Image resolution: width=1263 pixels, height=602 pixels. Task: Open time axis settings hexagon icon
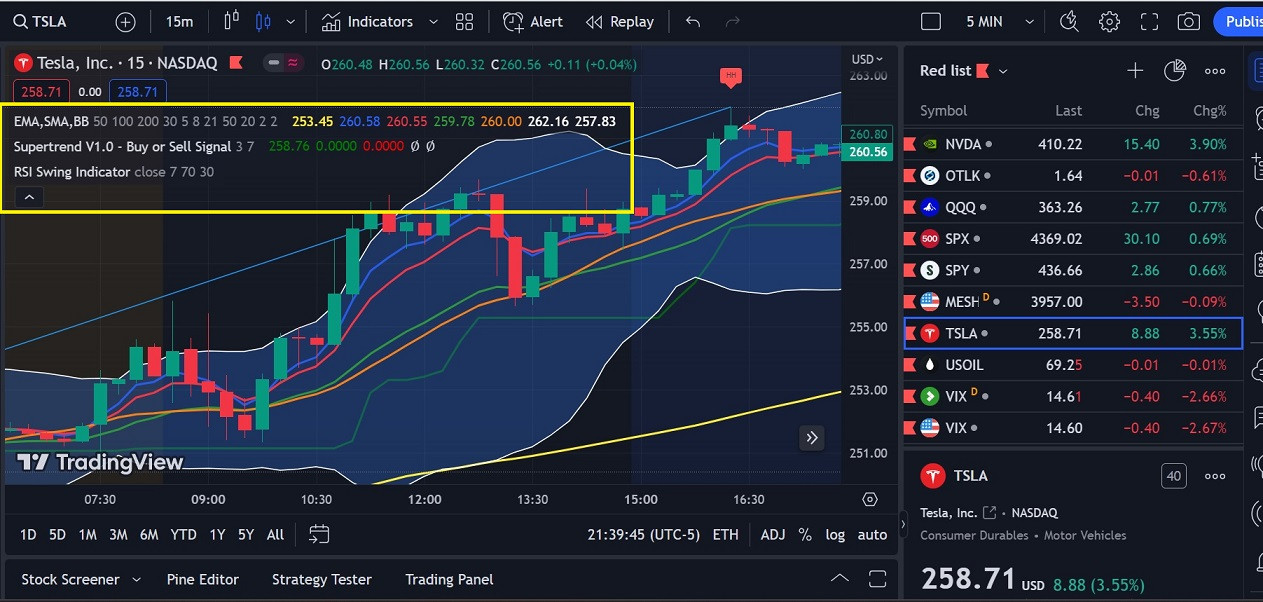[870, 499]
